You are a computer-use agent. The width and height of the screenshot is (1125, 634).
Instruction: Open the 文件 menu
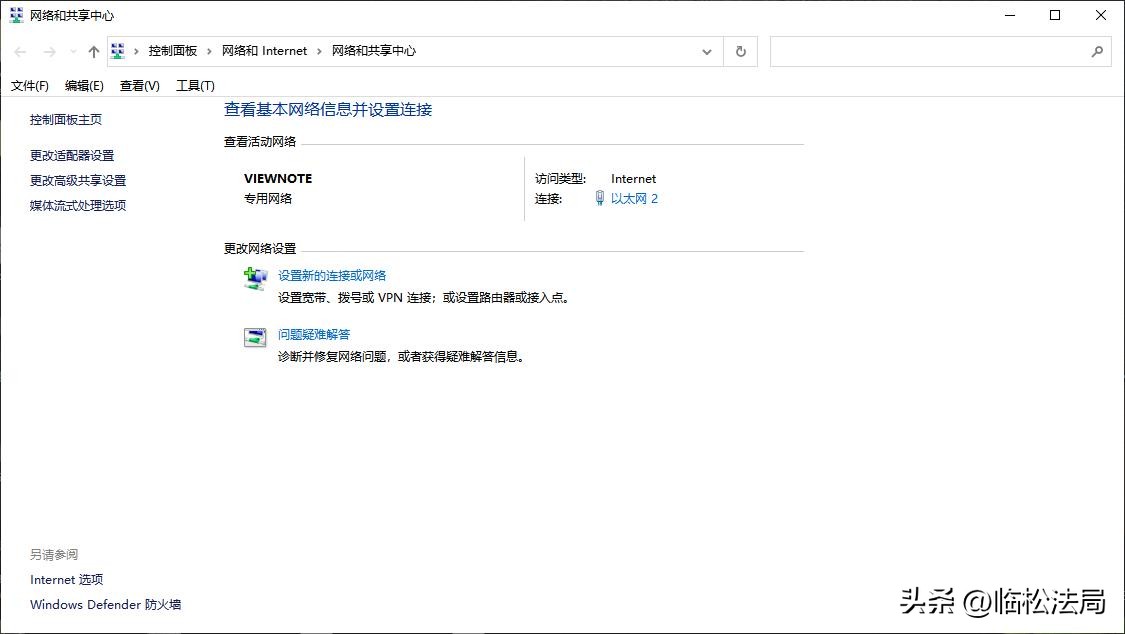pyautogui.click(x=29, y=85)
